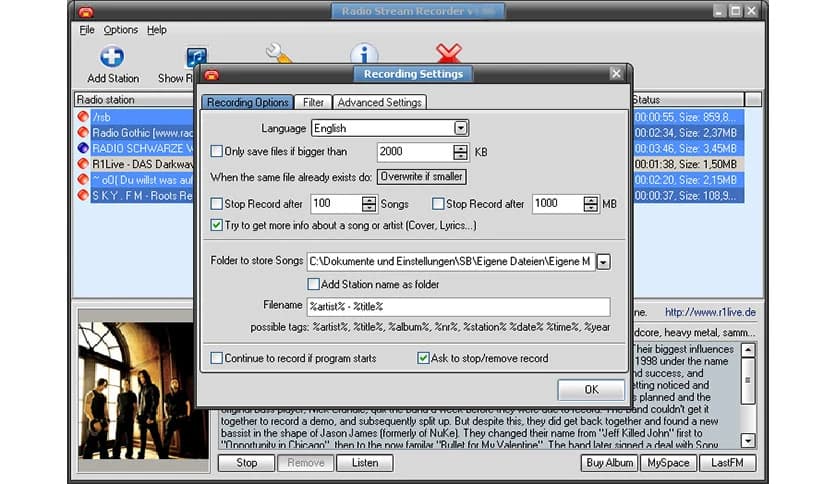Switch to the Filter tab

pos(313,102)
